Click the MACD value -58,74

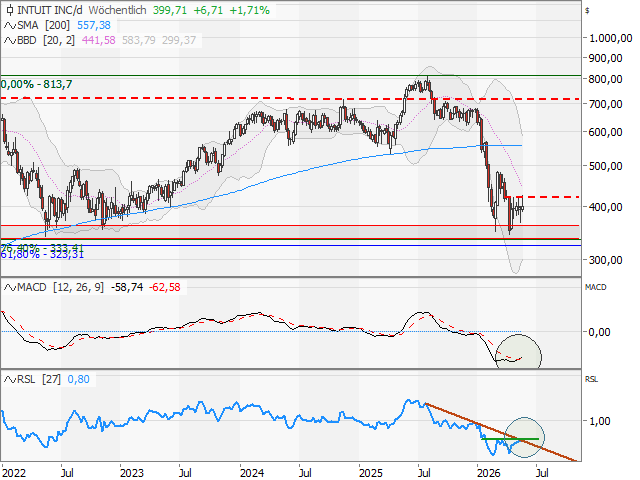(127, 287)
